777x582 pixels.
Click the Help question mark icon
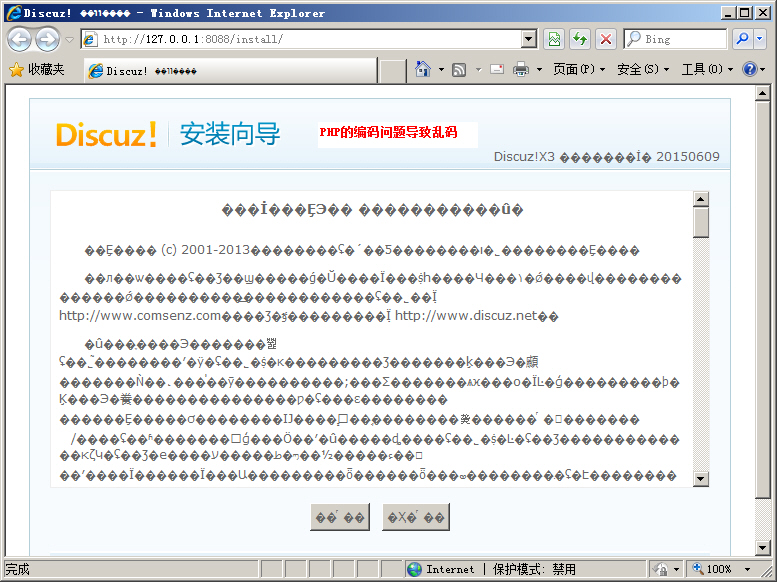pos(749,69)
